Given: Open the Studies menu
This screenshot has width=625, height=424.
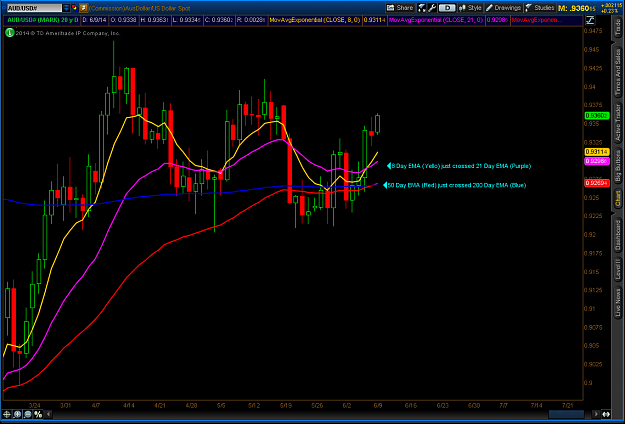Looking at the screenshot, I should (x=540, y=8).
